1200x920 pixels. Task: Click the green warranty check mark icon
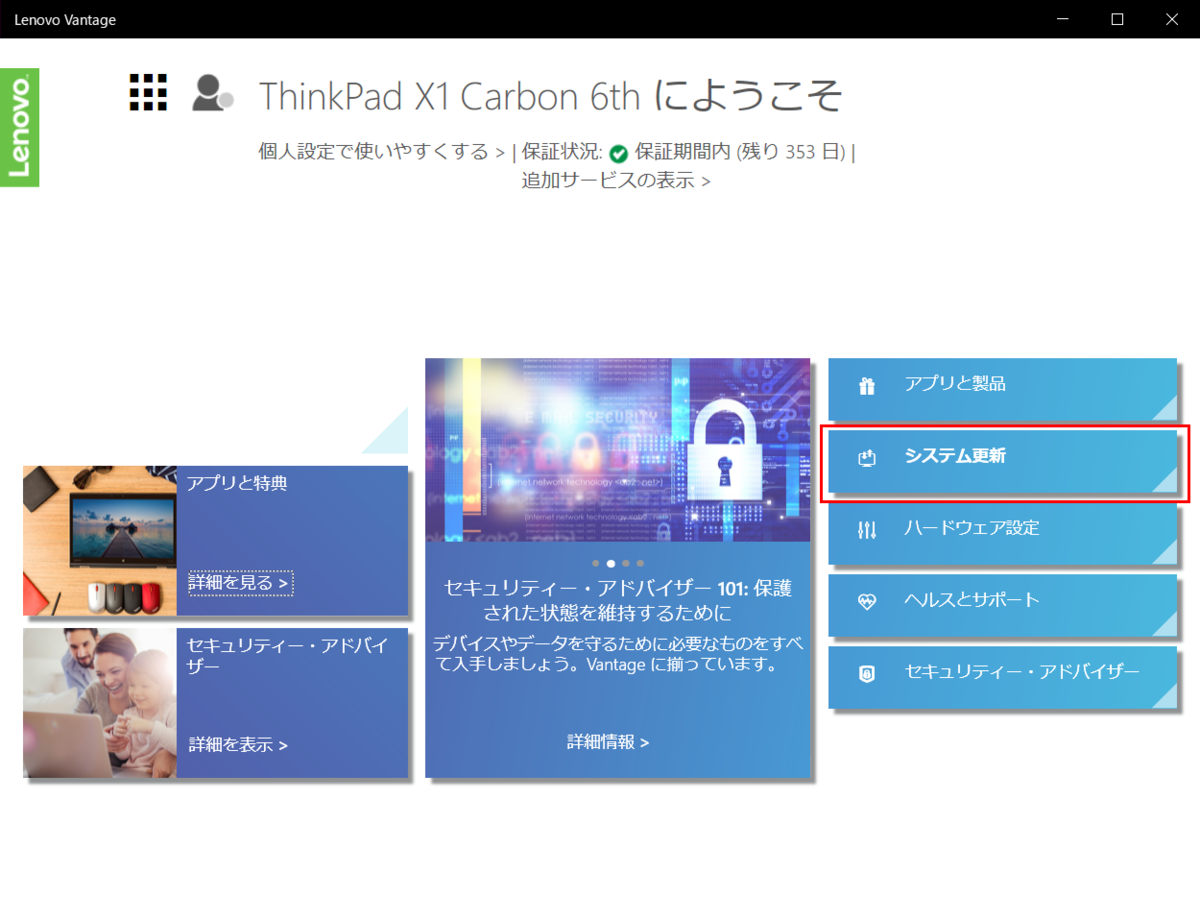pyautogui.click(x=618, y=153)
